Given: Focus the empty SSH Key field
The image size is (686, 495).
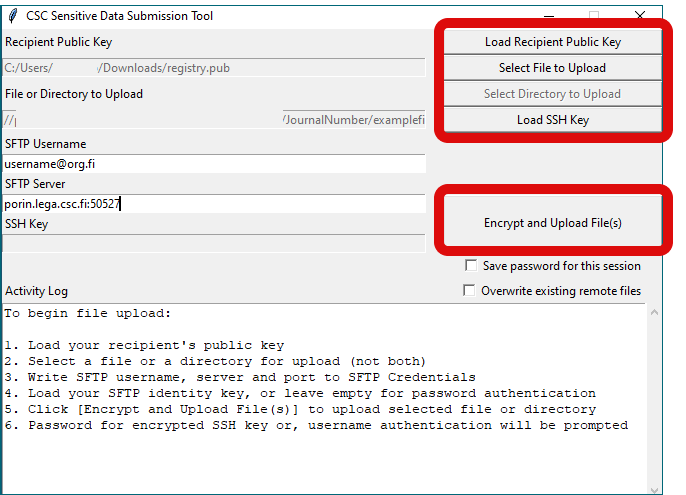Looking at the screenshot, I should click(214, 243).
